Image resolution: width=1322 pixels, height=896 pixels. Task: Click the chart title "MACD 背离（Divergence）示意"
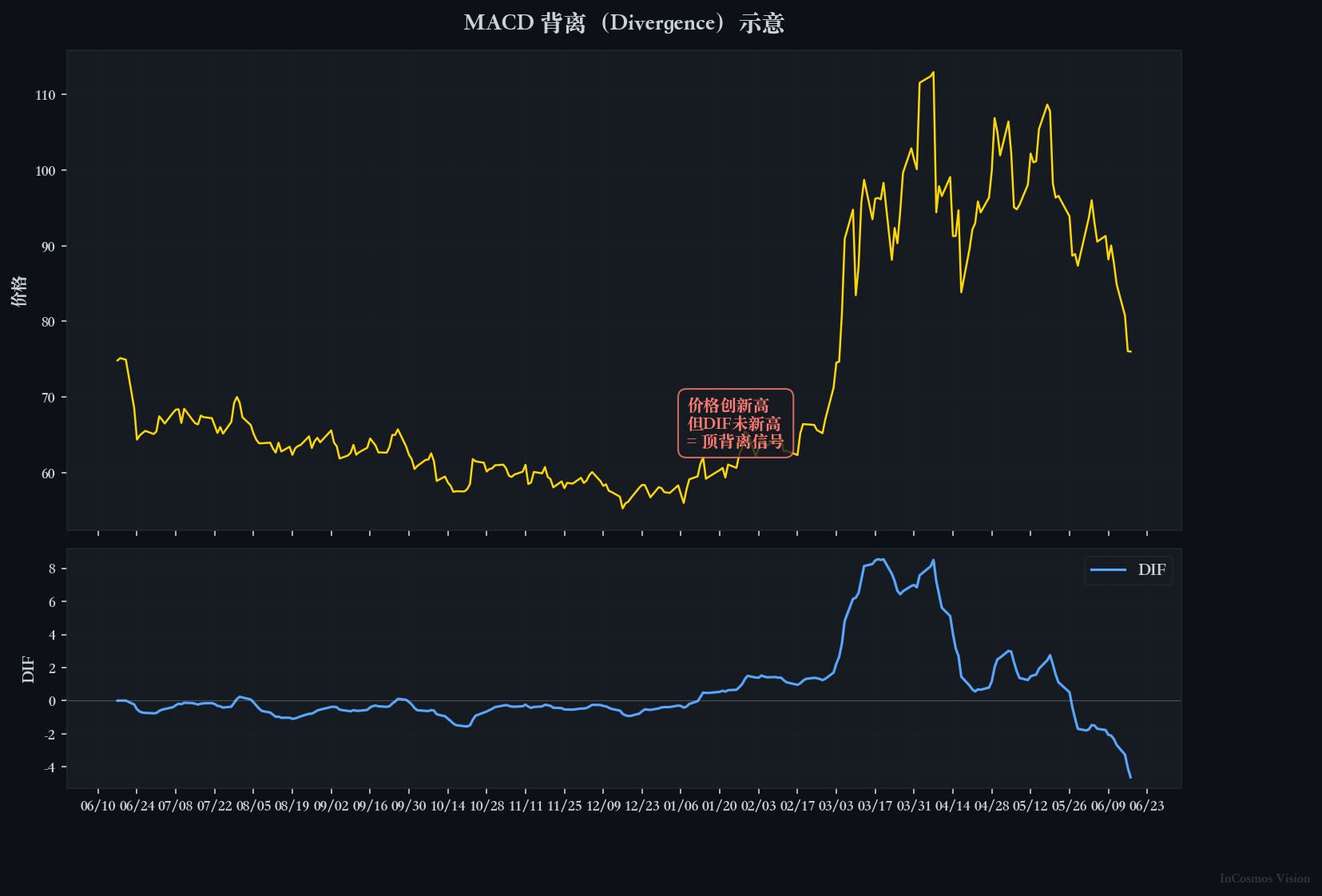coord(624,22)
